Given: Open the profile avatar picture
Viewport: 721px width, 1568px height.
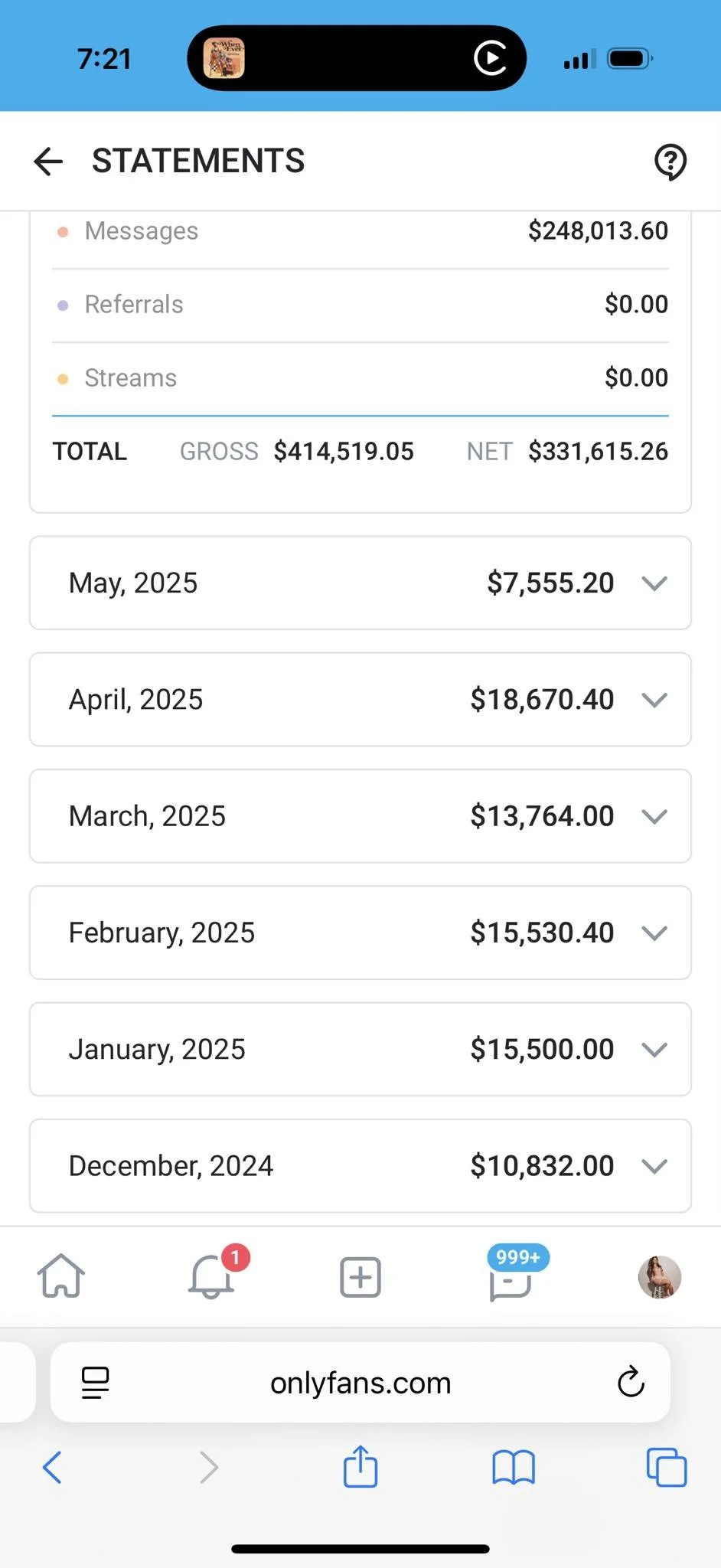Looking at the screenshot, I should point(659,1277).
